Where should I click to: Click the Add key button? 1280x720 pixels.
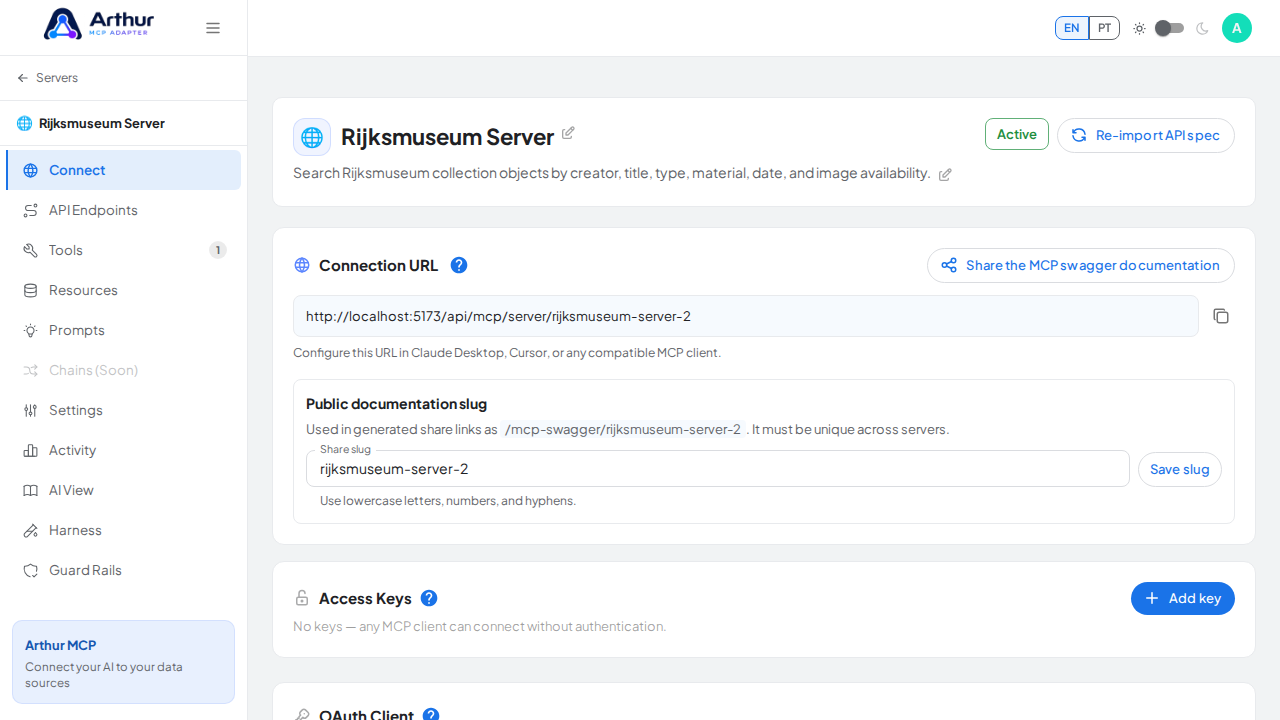click(x=1183, y=598)
